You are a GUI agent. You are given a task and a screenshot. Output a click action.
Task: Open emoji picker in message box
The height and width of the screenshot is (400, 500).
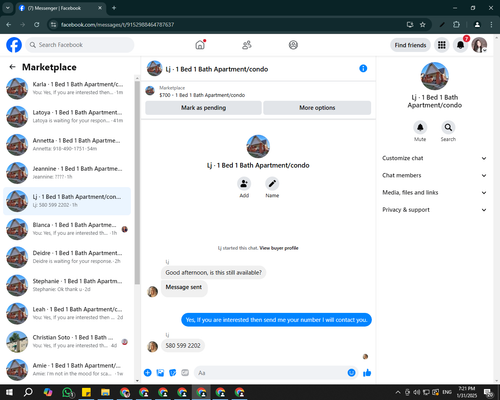(x=351, y=373)
